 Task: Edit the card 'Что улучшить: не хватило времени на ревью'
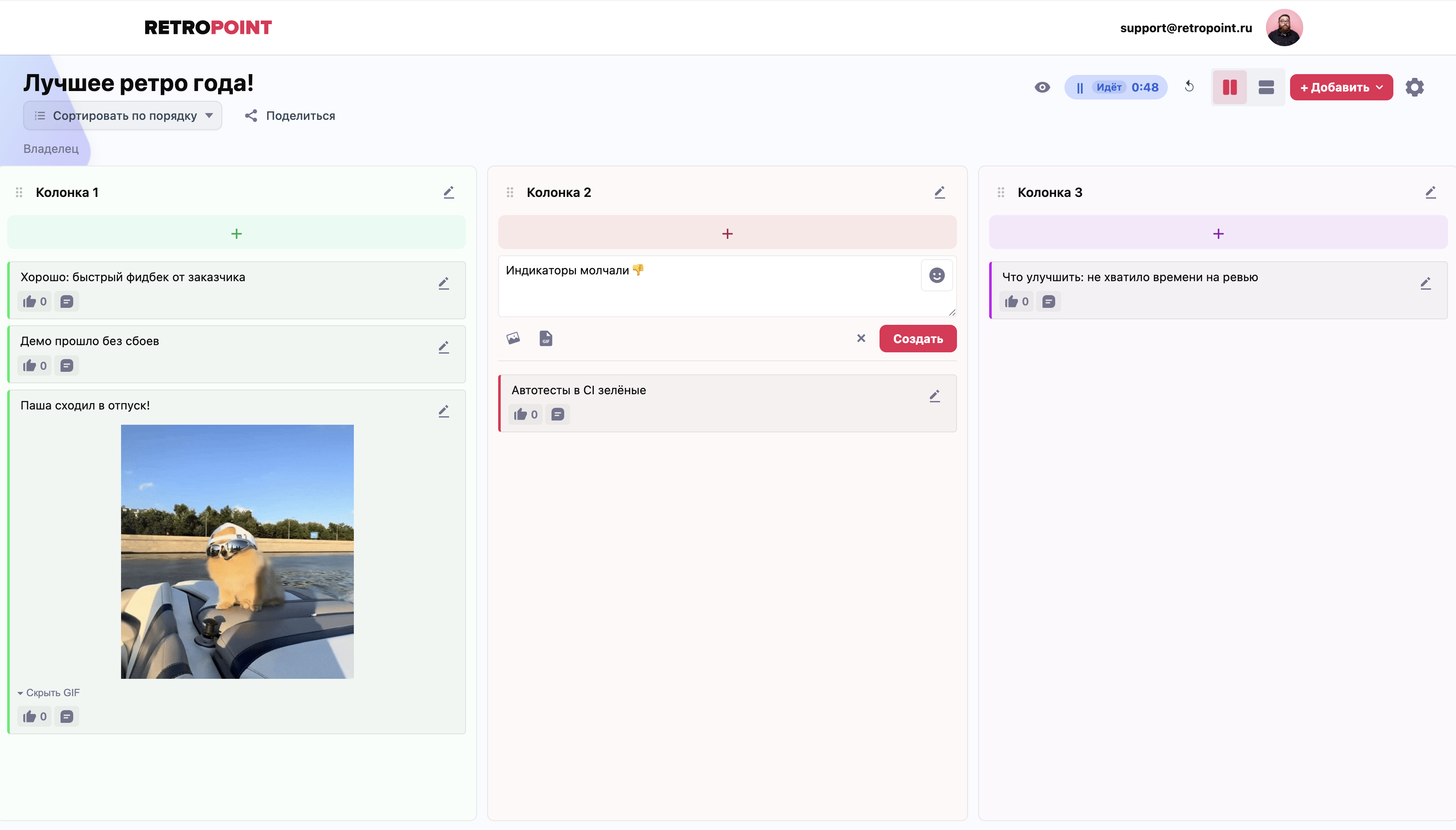point(1426,283)
